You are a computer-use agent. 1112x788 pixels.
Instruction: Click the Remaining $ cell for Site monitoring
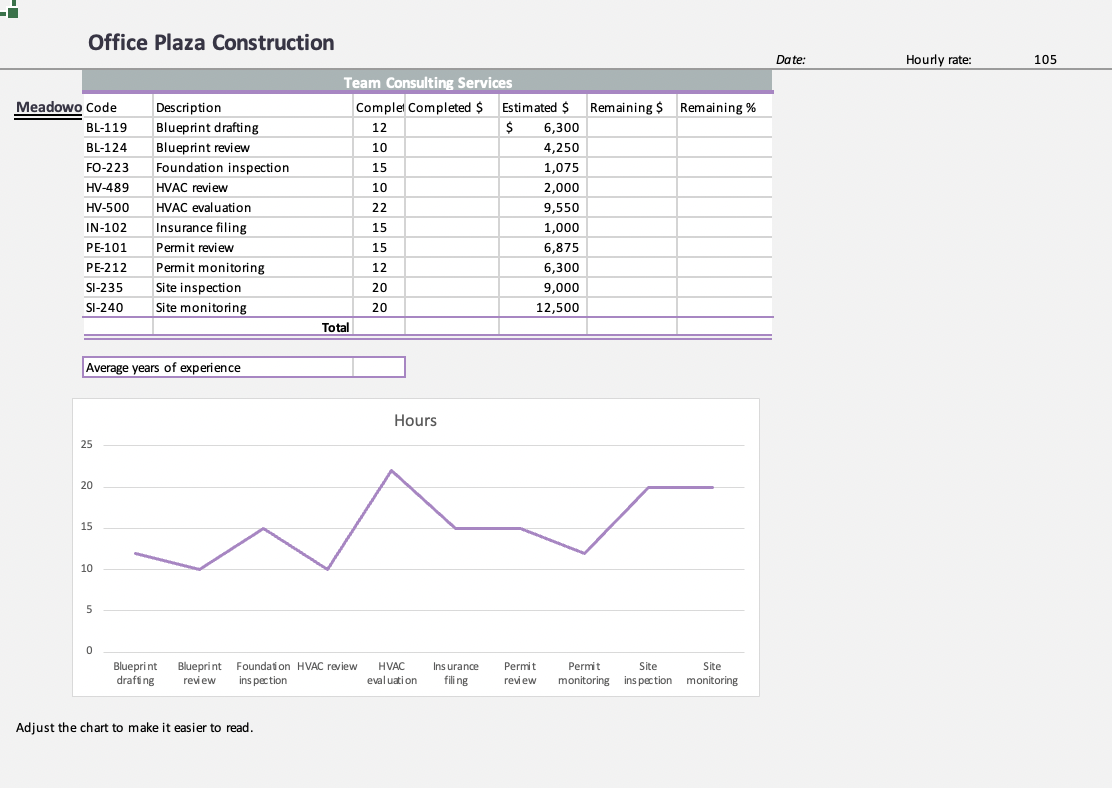pyautogui.click(x=632, y=307)
